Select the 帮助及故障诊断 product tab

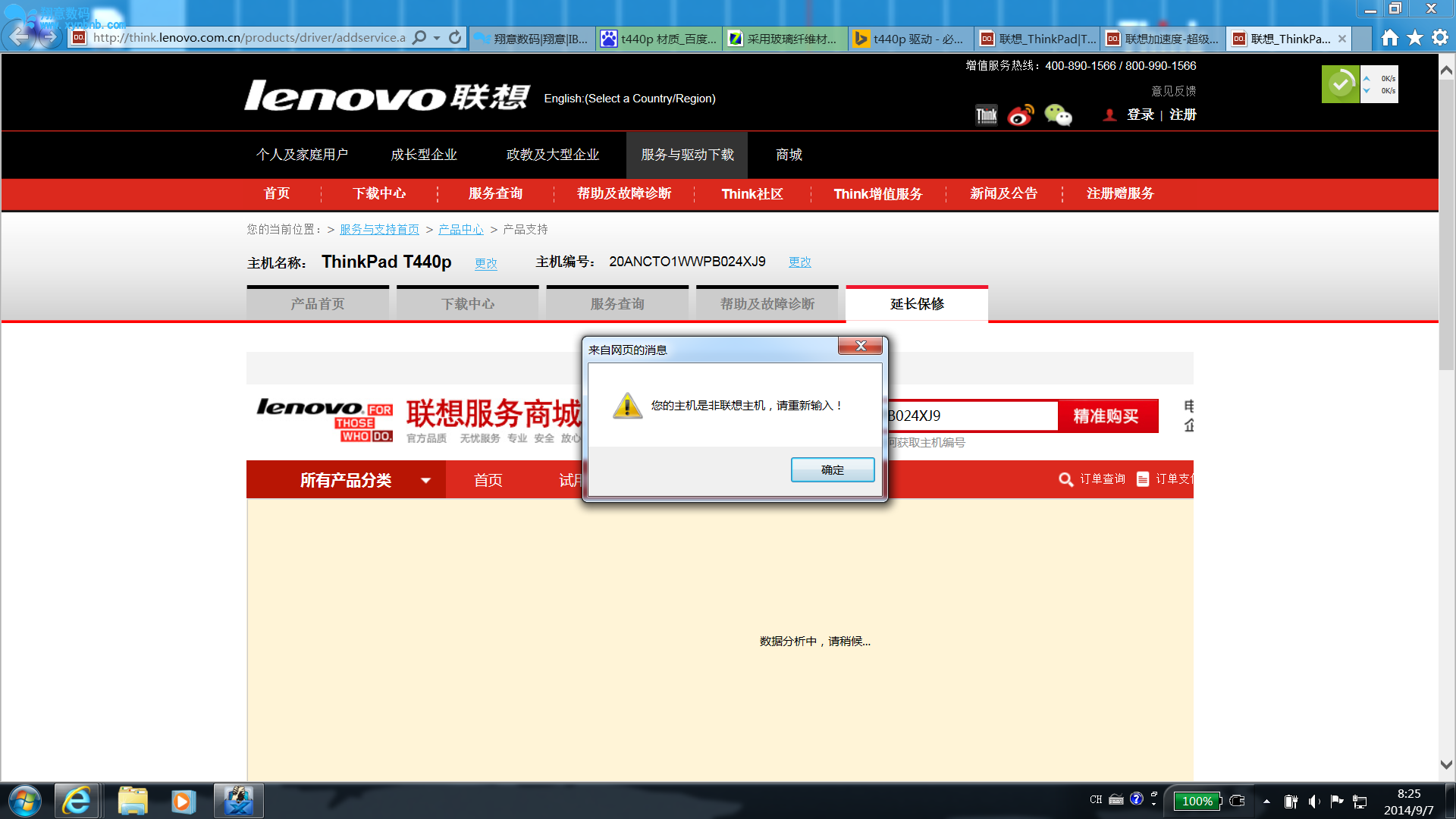pos(767,303)
